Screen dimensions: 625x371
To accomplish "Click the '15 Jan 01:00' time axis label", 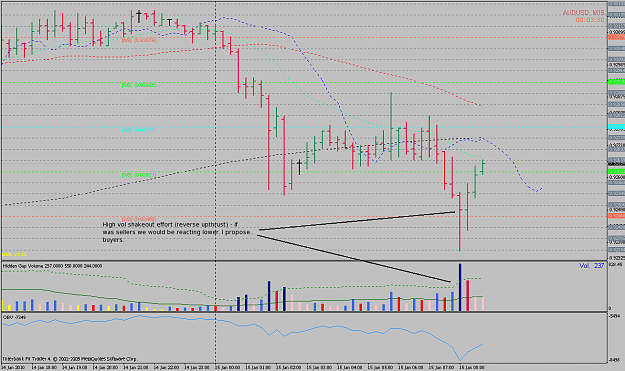I will (x=258, y=367).
